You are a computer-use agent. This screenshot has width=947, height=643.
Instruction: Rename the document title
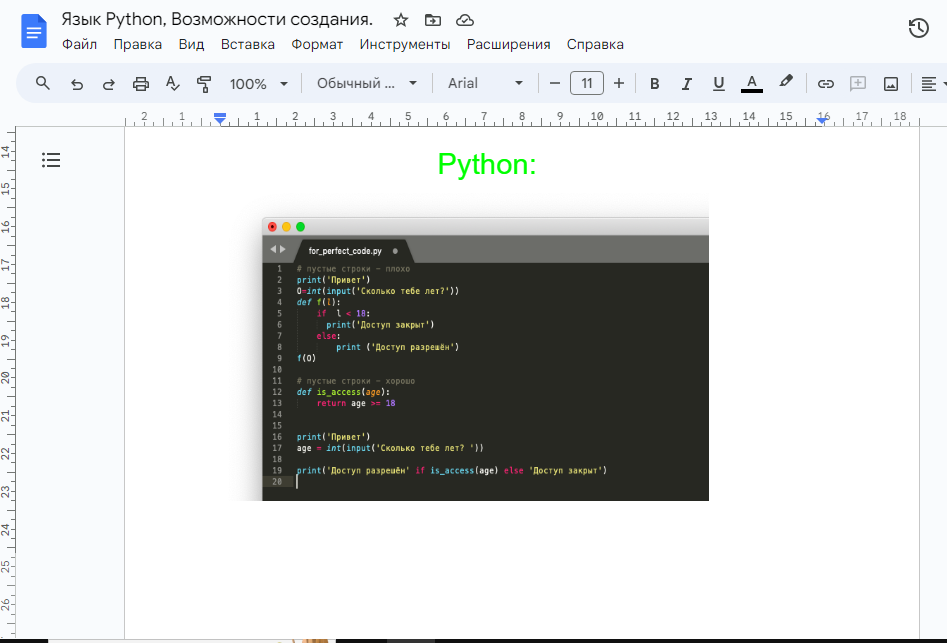[x=217, y=19]
